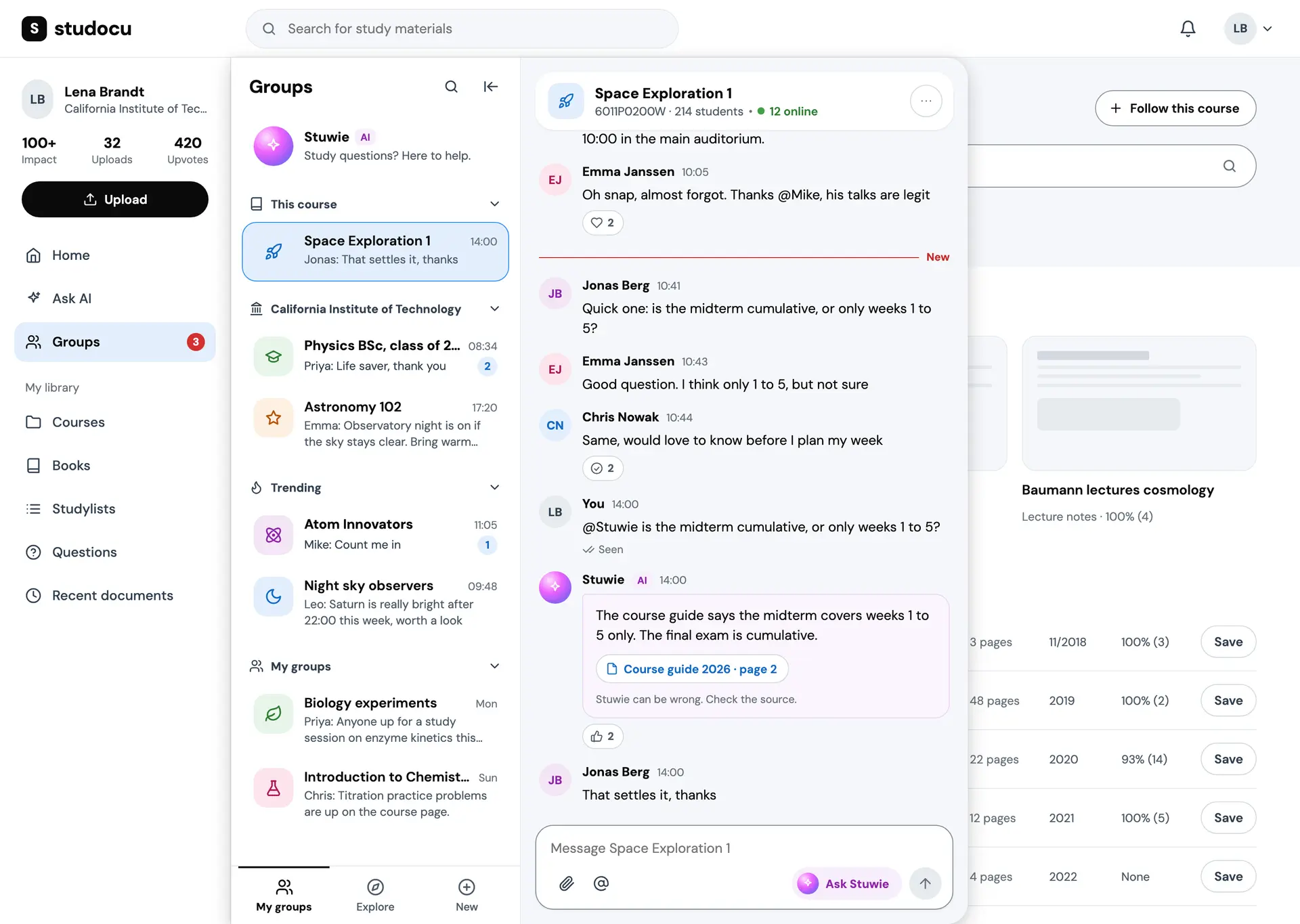Open Course guide 2026 page 2 link
This screenshot has width=1300, height=924.
[x=692, y=669]
